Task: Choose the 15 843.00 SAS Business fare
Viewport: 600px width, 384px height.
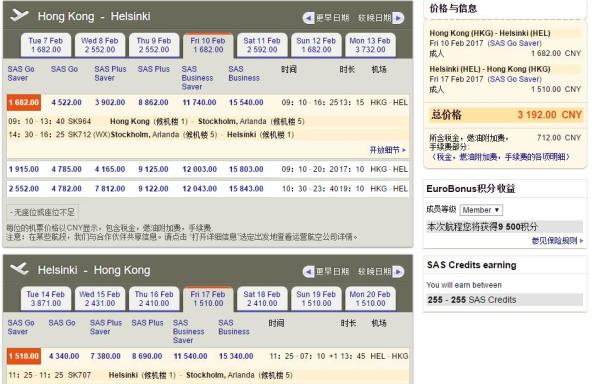Action: point(246,189)
